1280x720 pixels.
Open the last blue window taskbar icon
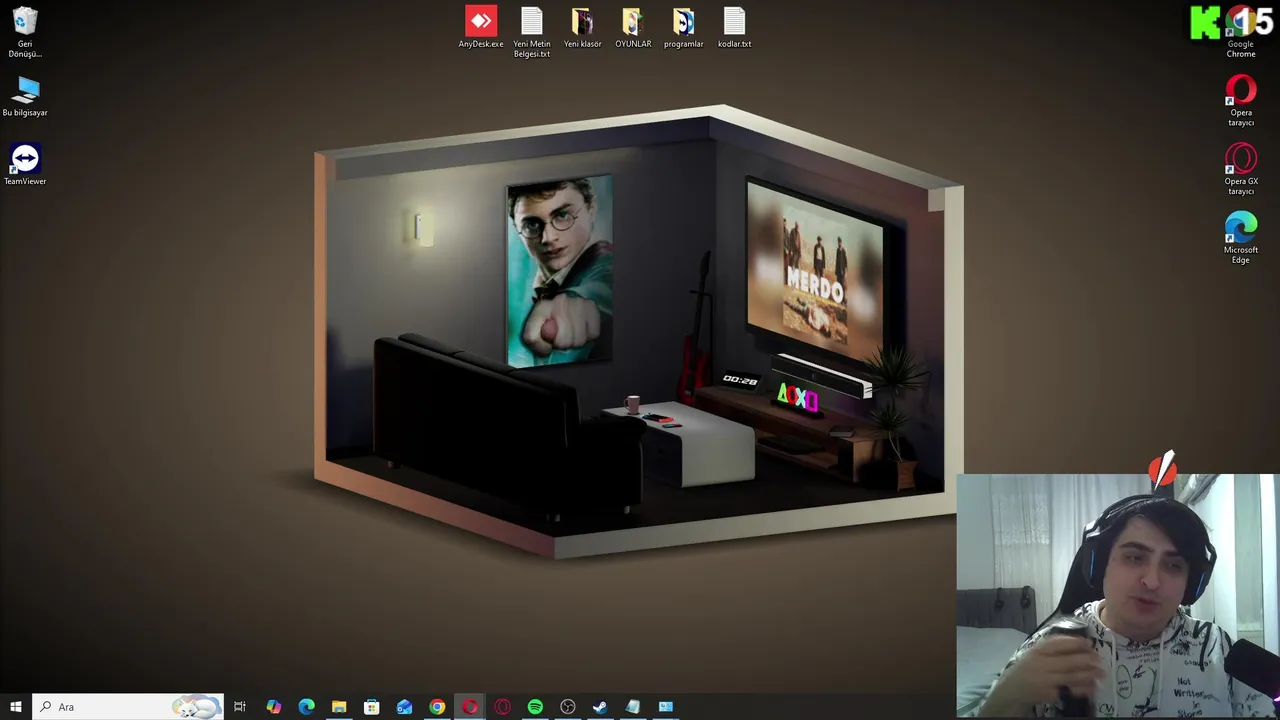click(666, 707)
